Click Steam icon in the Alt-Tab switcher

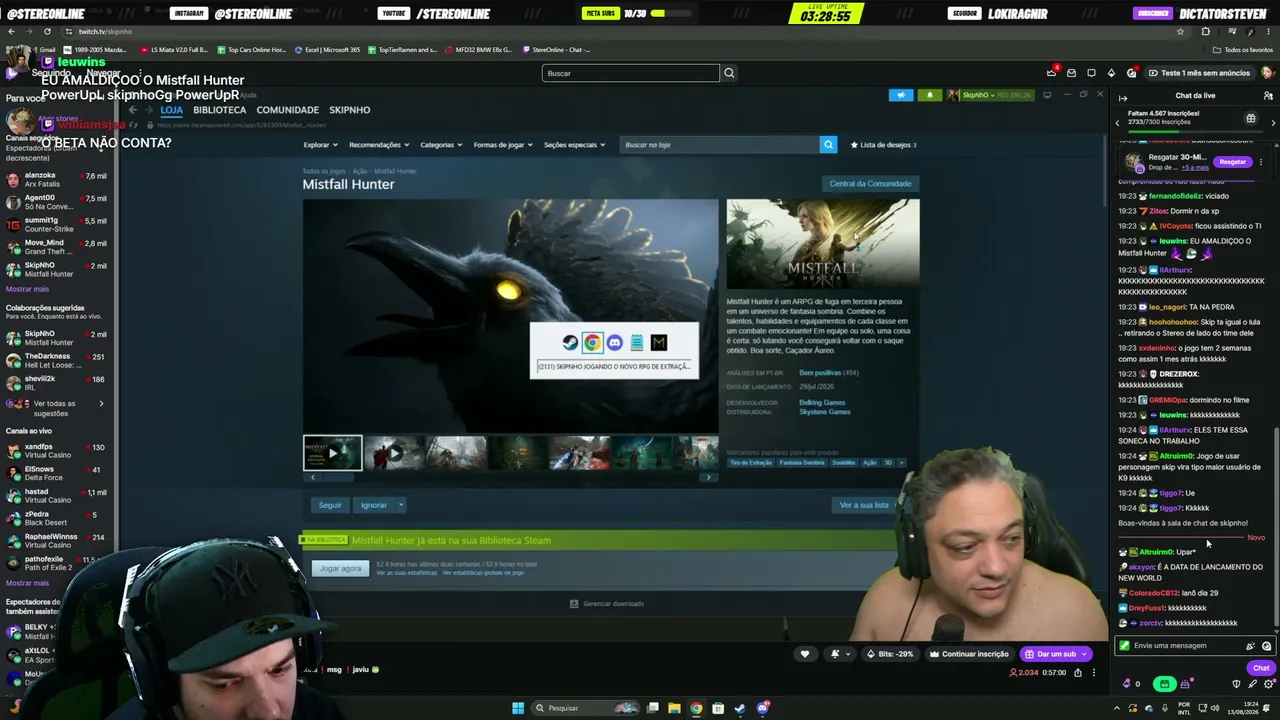(570, 343)
